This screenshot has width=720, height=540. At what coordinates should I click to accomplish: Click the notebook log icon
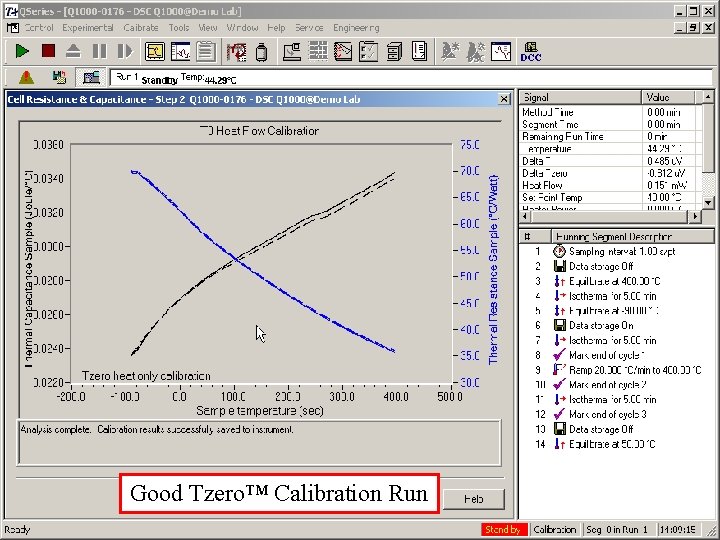coord(419,51)
